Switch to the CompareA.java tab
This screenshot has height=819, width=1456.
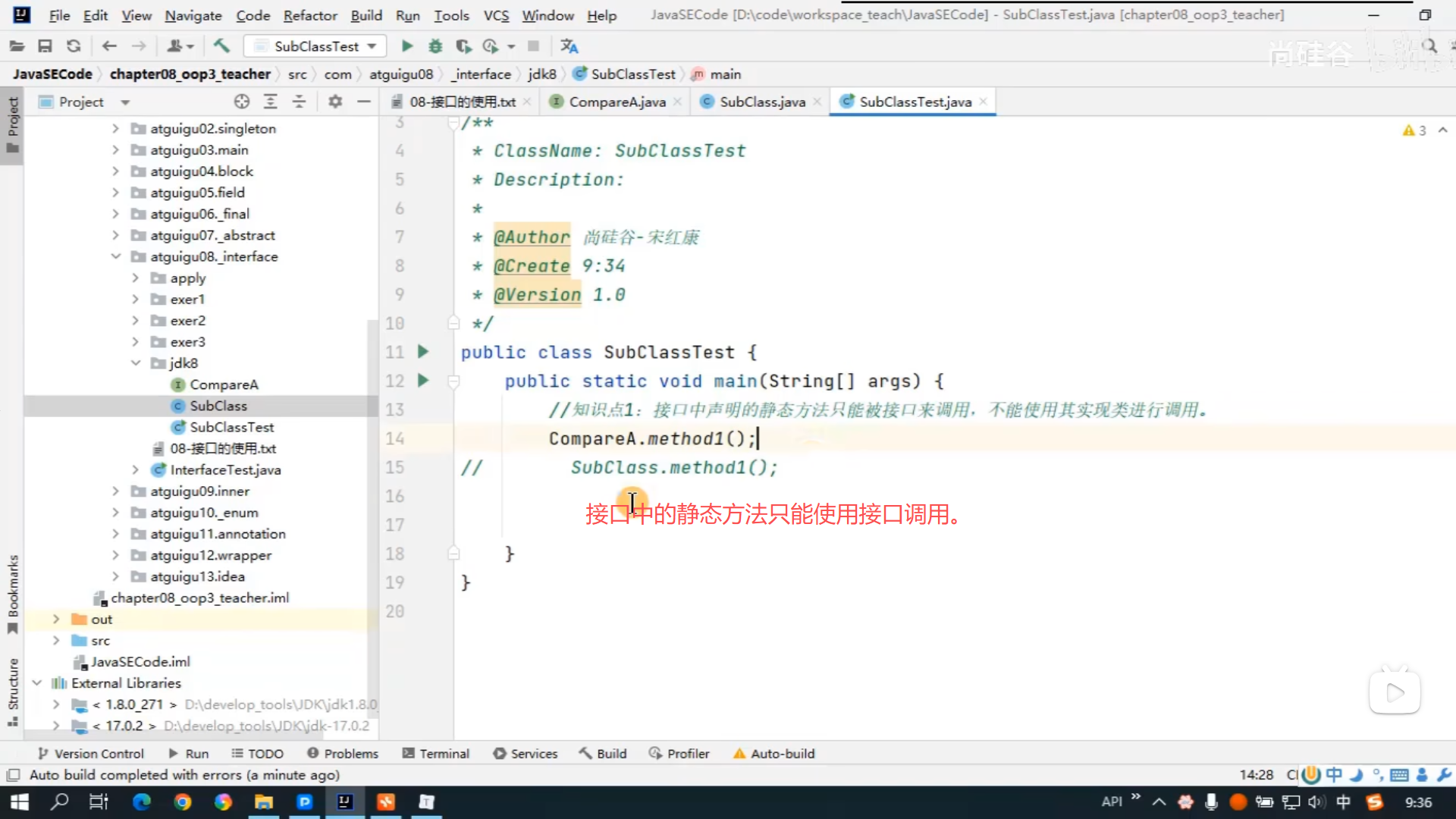pos(617,102)
